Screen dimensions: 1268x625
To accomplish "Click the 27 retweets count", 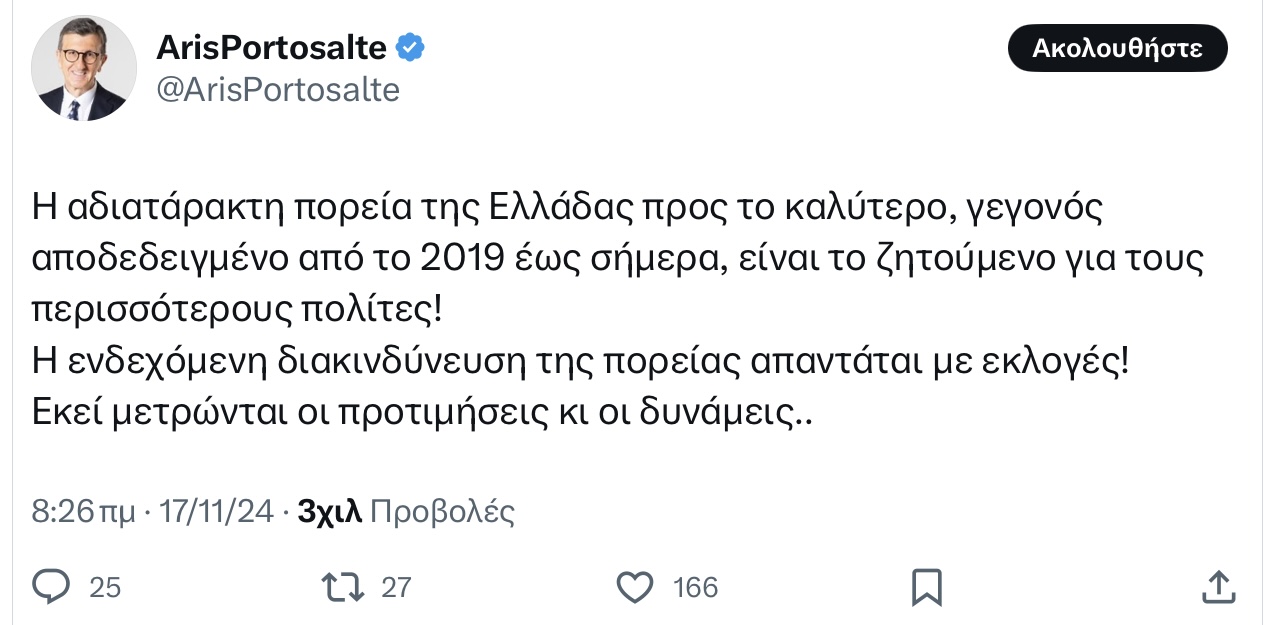I will click(x=396, y=587).
